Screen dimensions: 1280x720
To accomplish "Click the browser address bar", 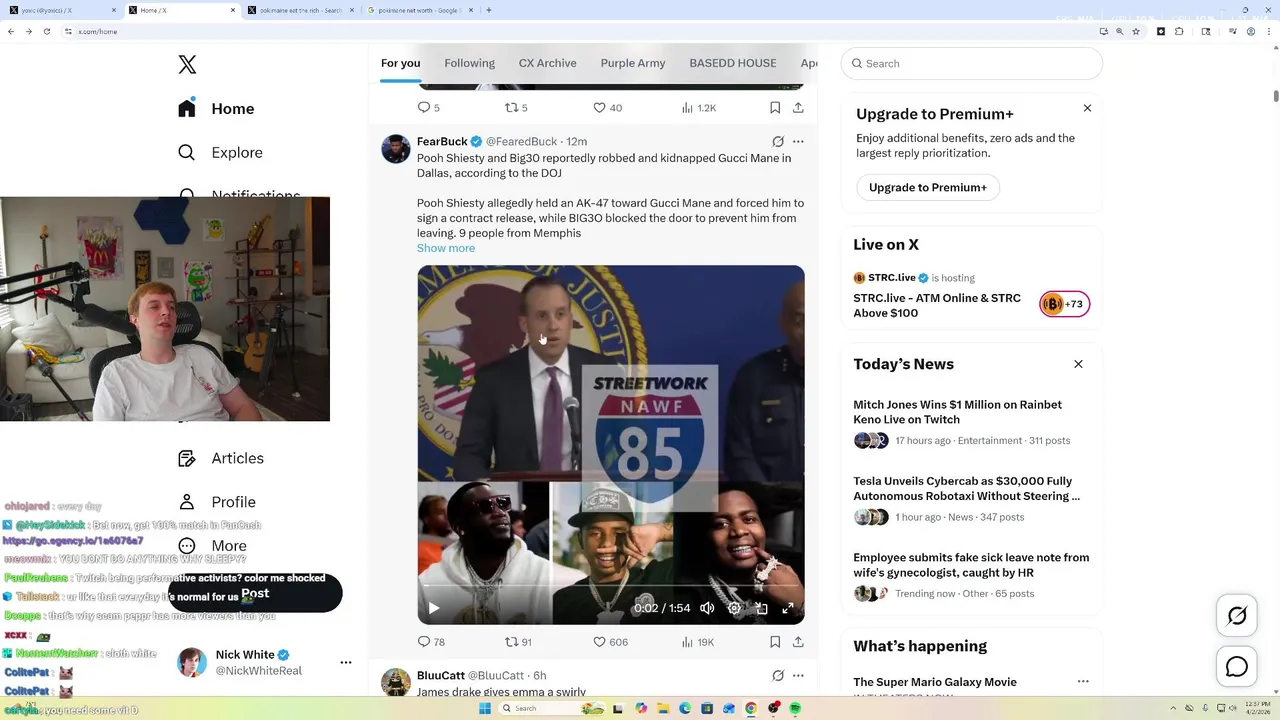I will pos(580,31).
